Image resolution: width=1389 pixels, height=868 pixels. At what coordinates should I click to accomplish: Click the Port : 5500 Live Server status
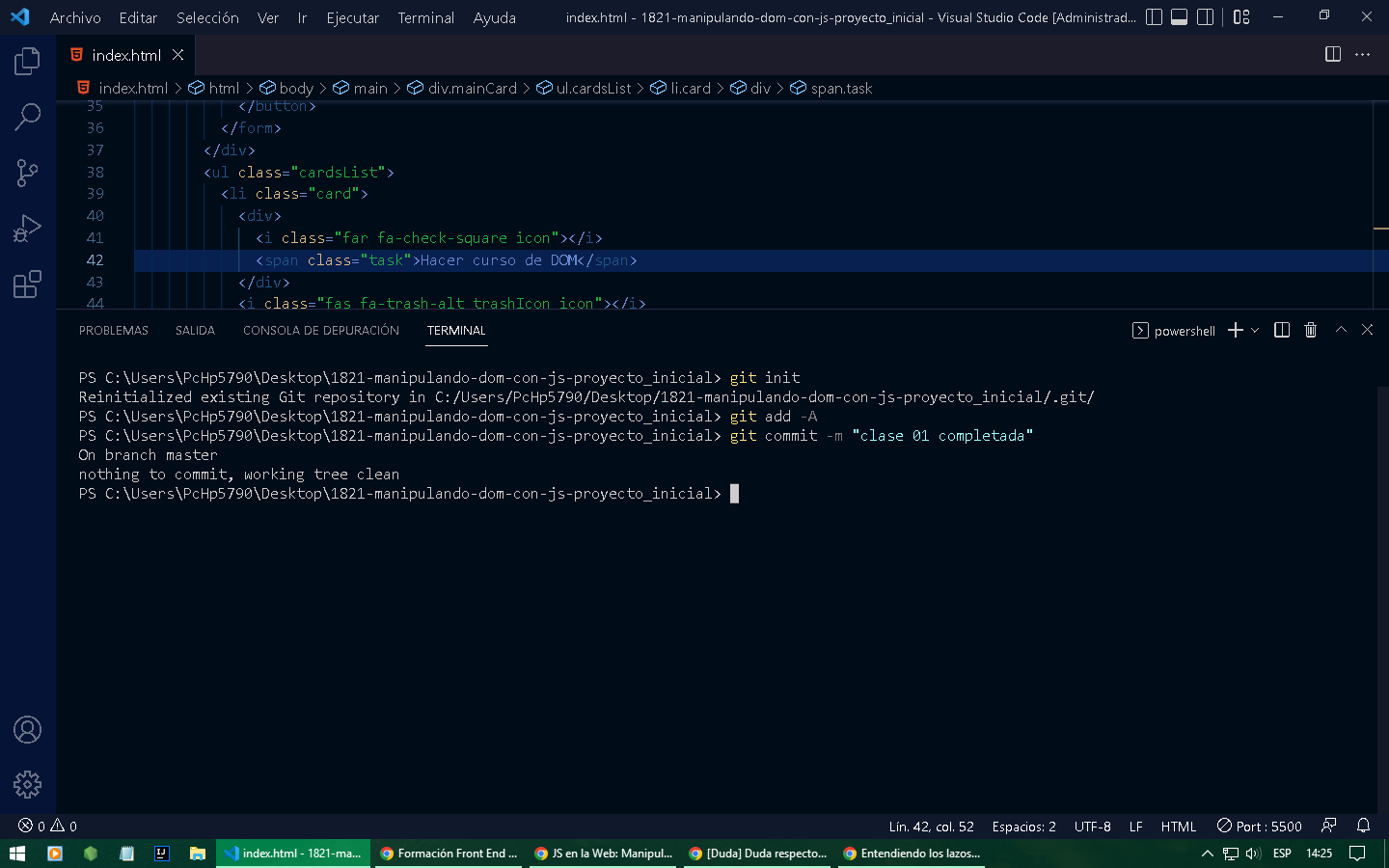click(1260, 827)
